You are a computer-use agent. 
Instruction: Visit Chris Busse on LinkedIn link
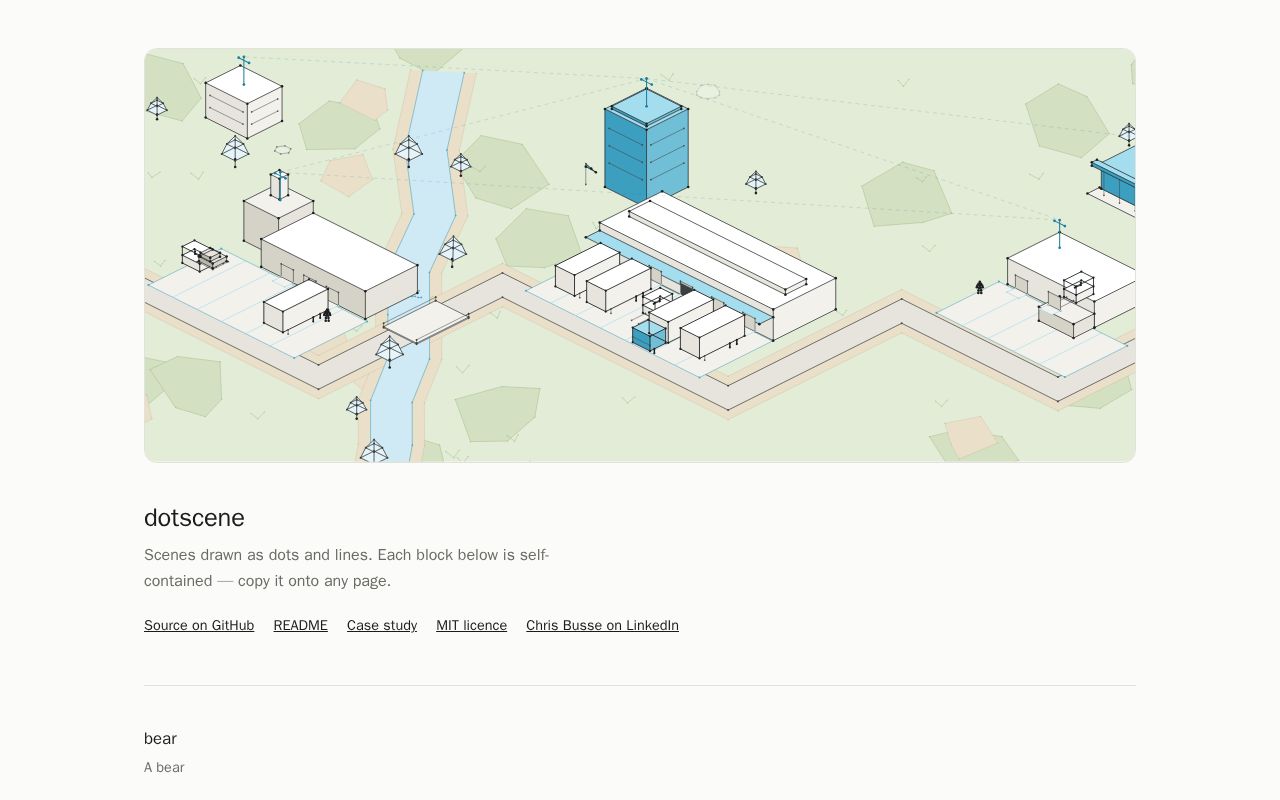602,625
